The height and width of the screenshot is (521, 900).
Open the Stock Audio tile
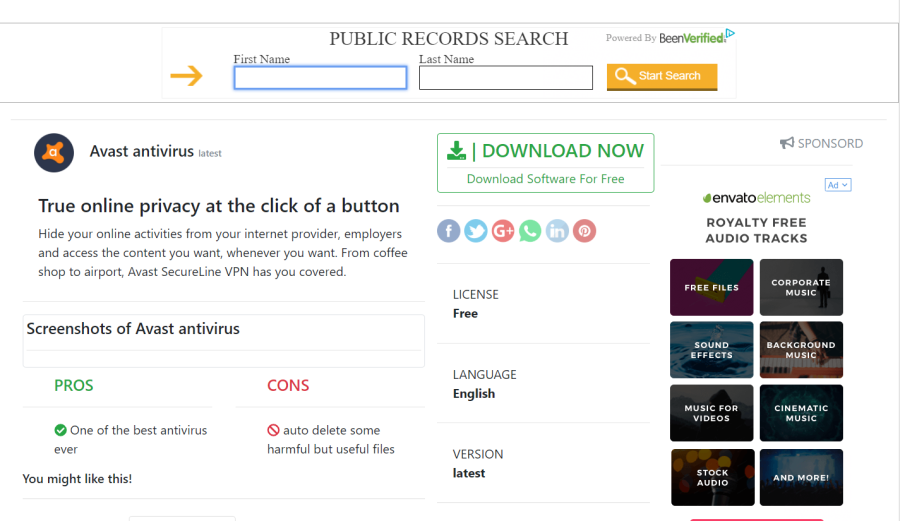712,477
